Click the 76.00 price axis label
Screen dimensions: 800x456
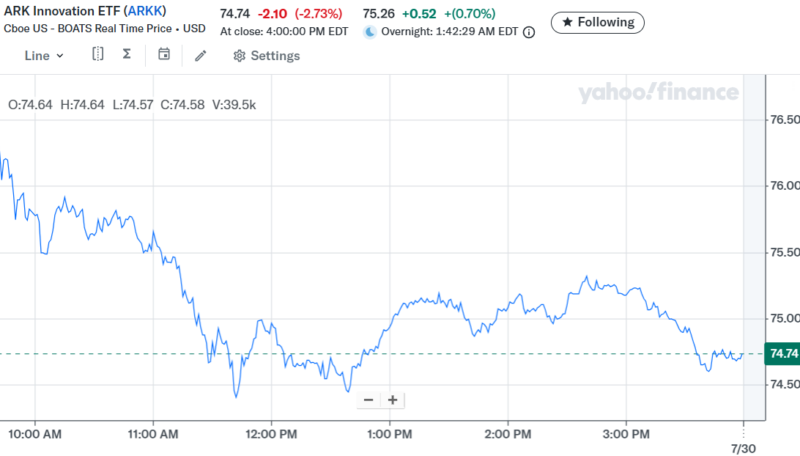778,186
